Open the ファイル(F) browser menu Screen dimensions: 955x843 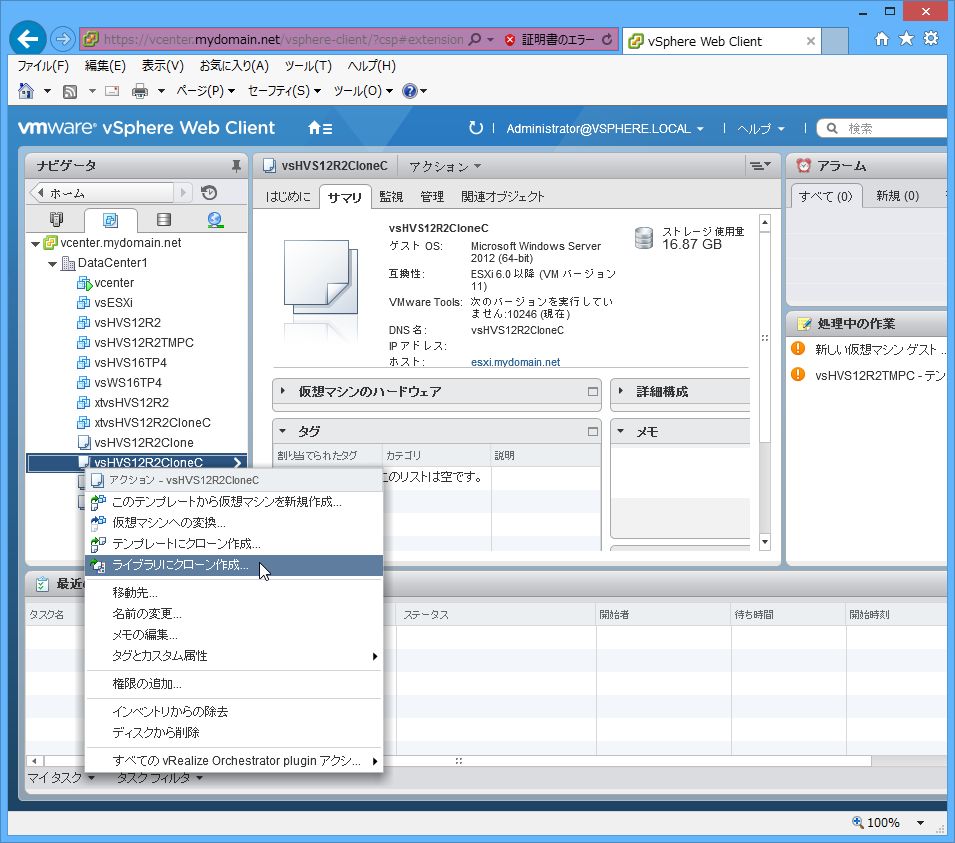(x=43, y=66)
